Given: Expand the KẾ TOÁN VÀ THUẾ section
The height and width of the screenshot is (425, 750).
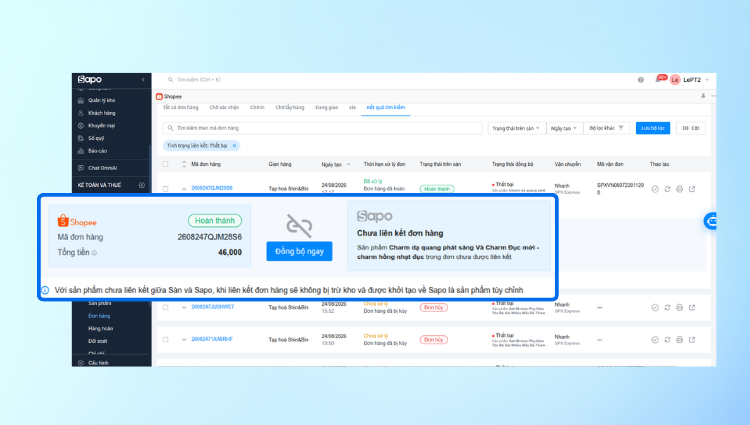Looking at the screenshot, I should tap(142, 185).
